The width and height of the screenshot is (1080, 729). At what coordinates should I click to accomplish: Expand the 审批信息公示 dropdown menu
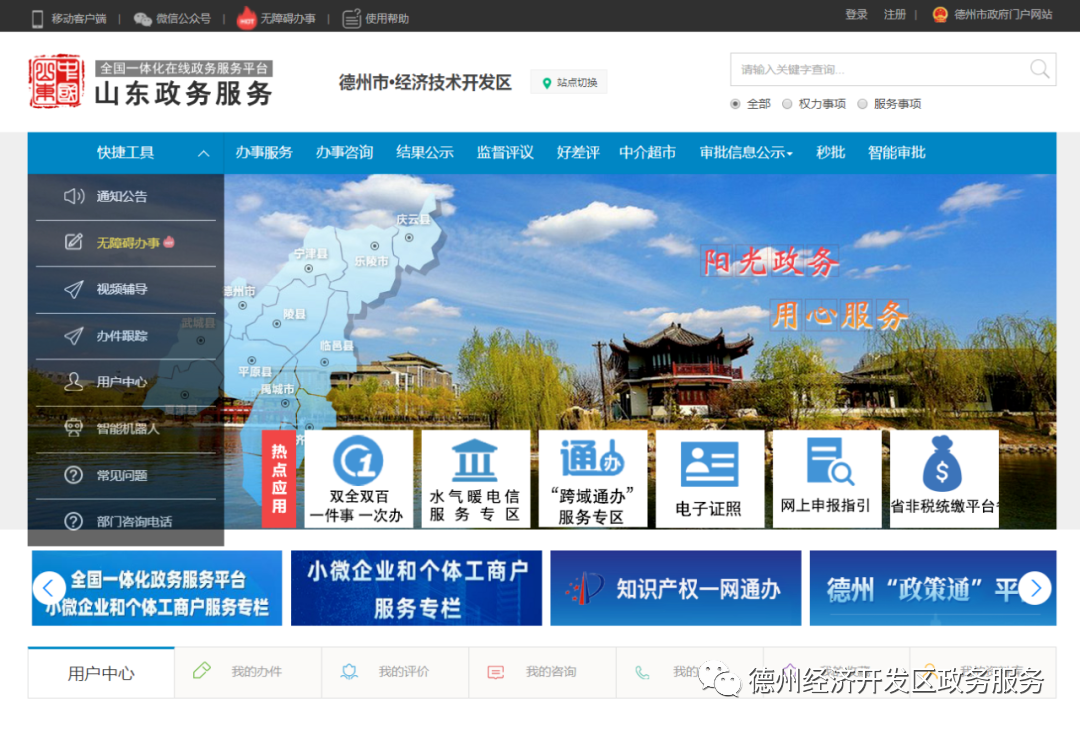point(746,153)
